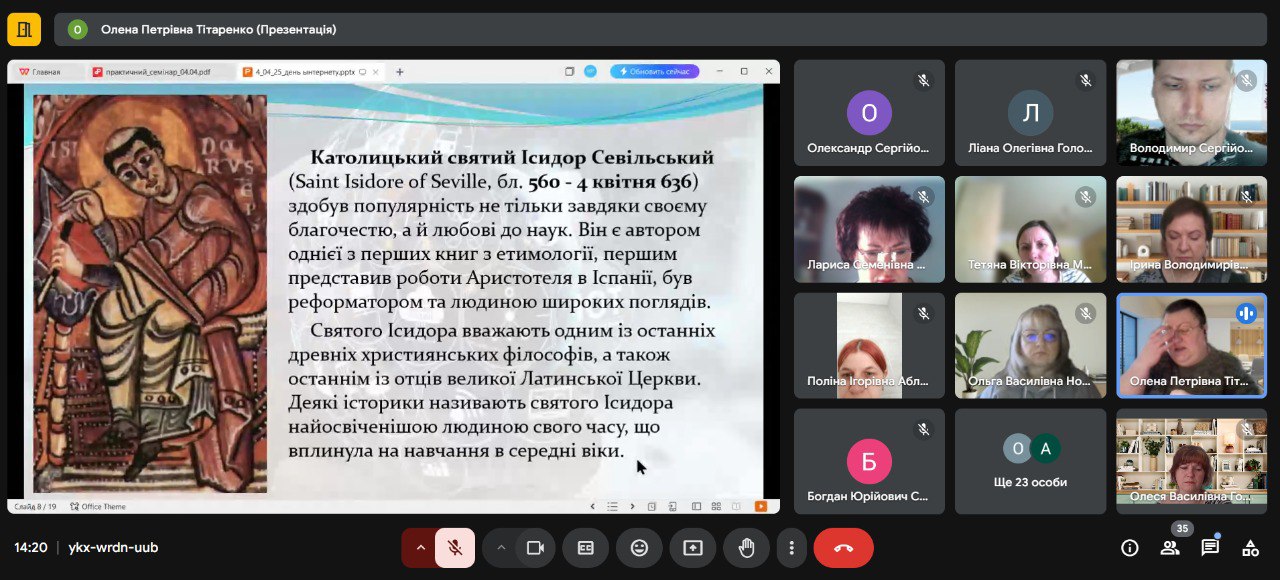Turn on the camera
The image size is (1280, 580).
coord(535,548)
